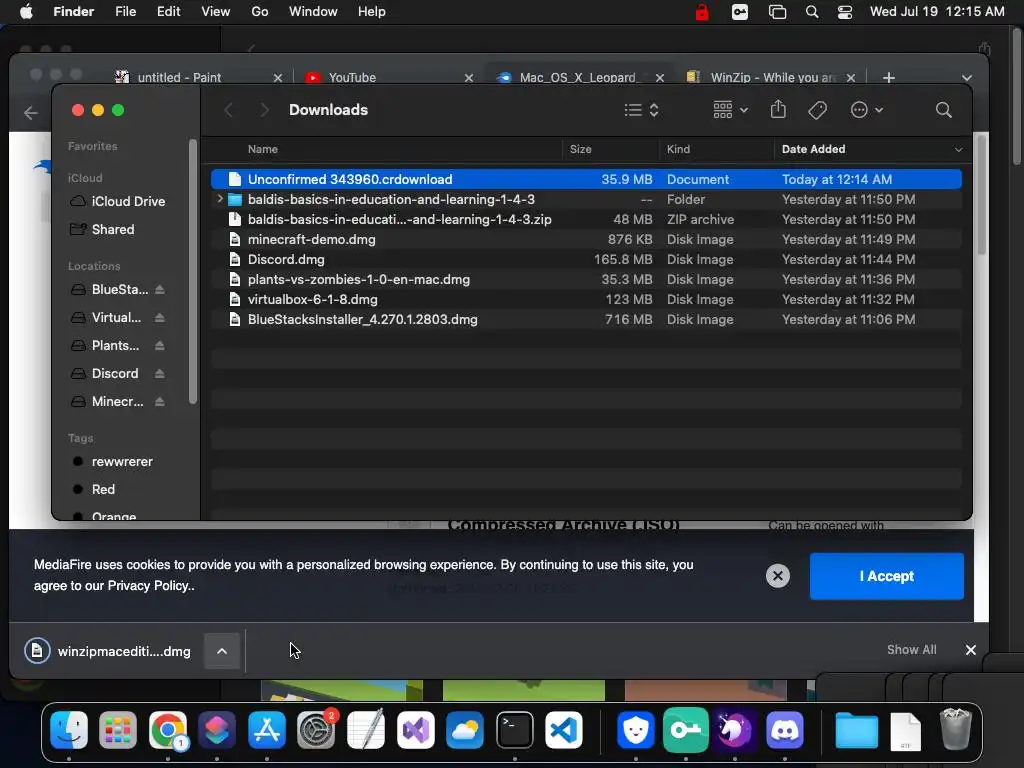Launch Google Chrome from the Dock
This screenshot has height=768, width=1024.
click(168, 729)
